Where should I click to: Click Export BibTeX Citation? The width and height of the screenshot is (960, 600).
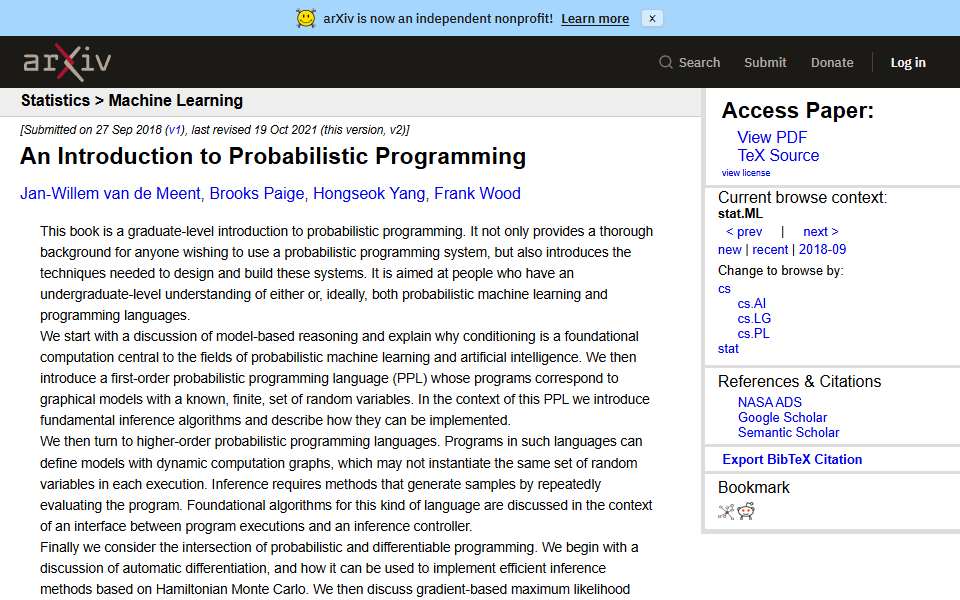pyautogui.click(x=792, y=459)
